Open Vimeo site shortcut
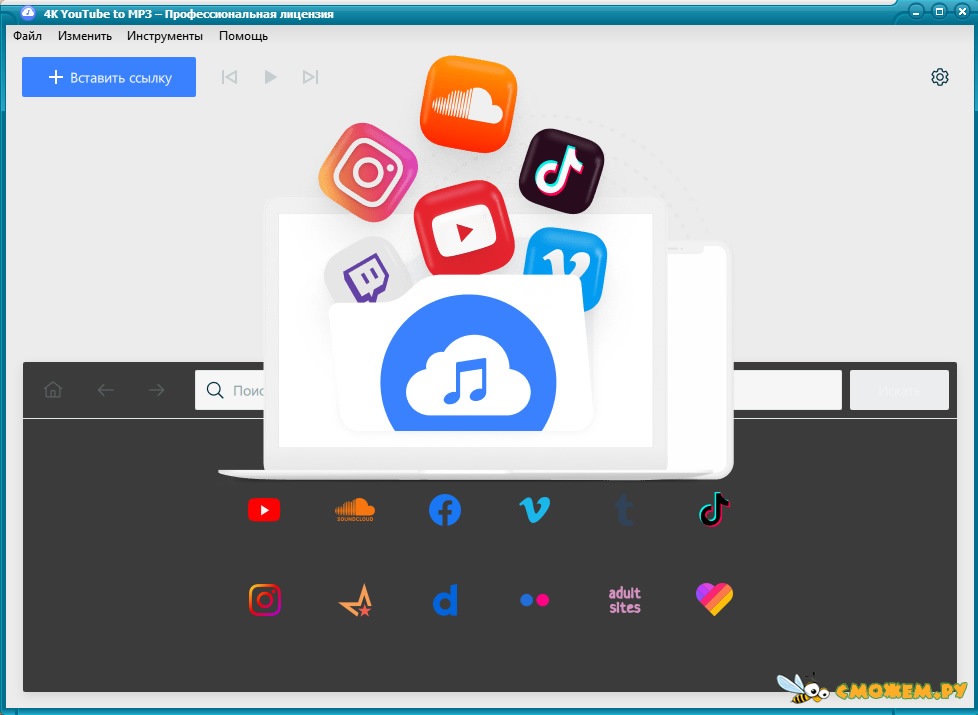Viewport: 978px width, 715px height. 535,510
